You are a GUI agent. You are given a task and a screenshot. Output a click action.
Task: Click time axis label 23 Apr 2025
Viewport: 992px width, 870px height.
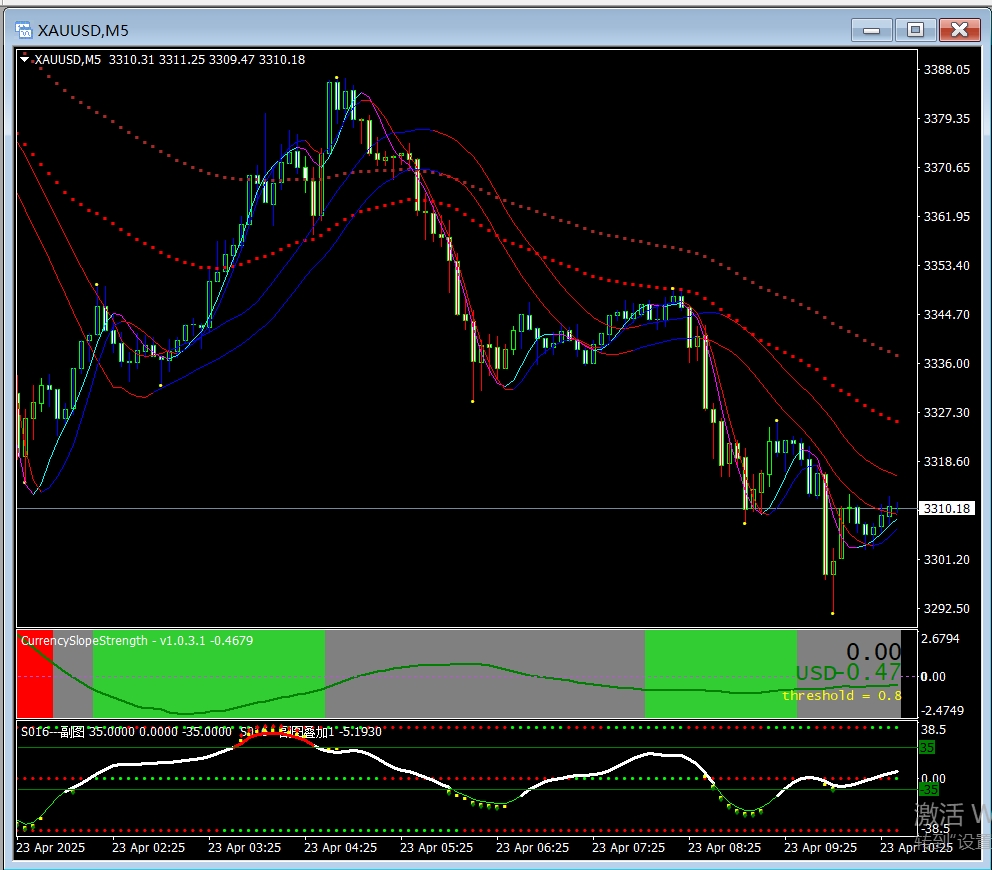tap(51, 848)
